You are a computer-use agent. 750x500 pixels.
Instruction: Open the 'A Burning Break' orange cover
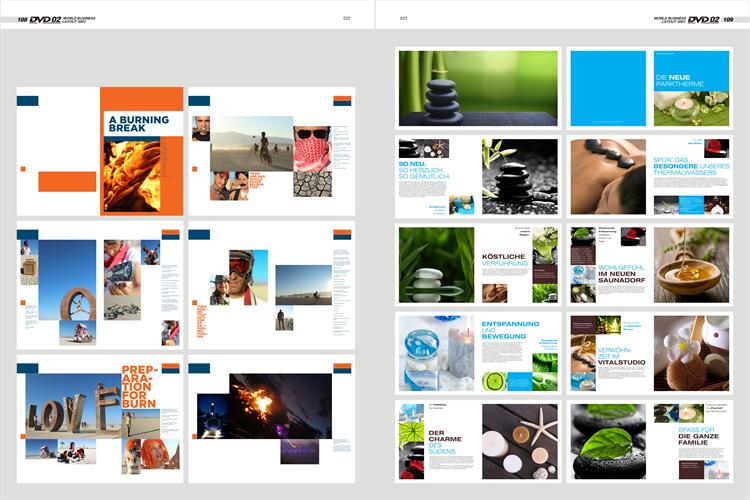142,150
